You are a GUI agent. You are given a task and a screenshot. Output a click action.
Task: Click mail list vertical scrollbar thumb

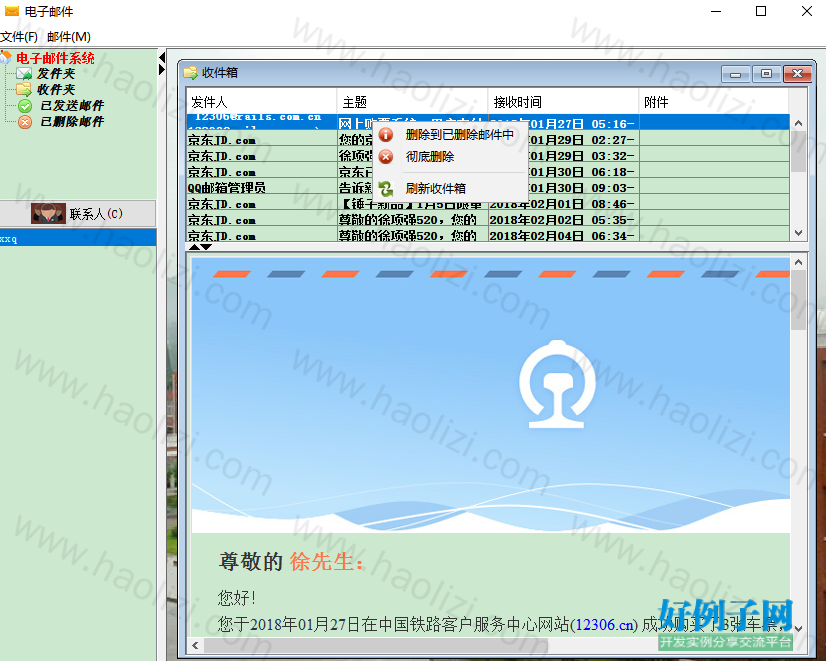pos(798,151)
